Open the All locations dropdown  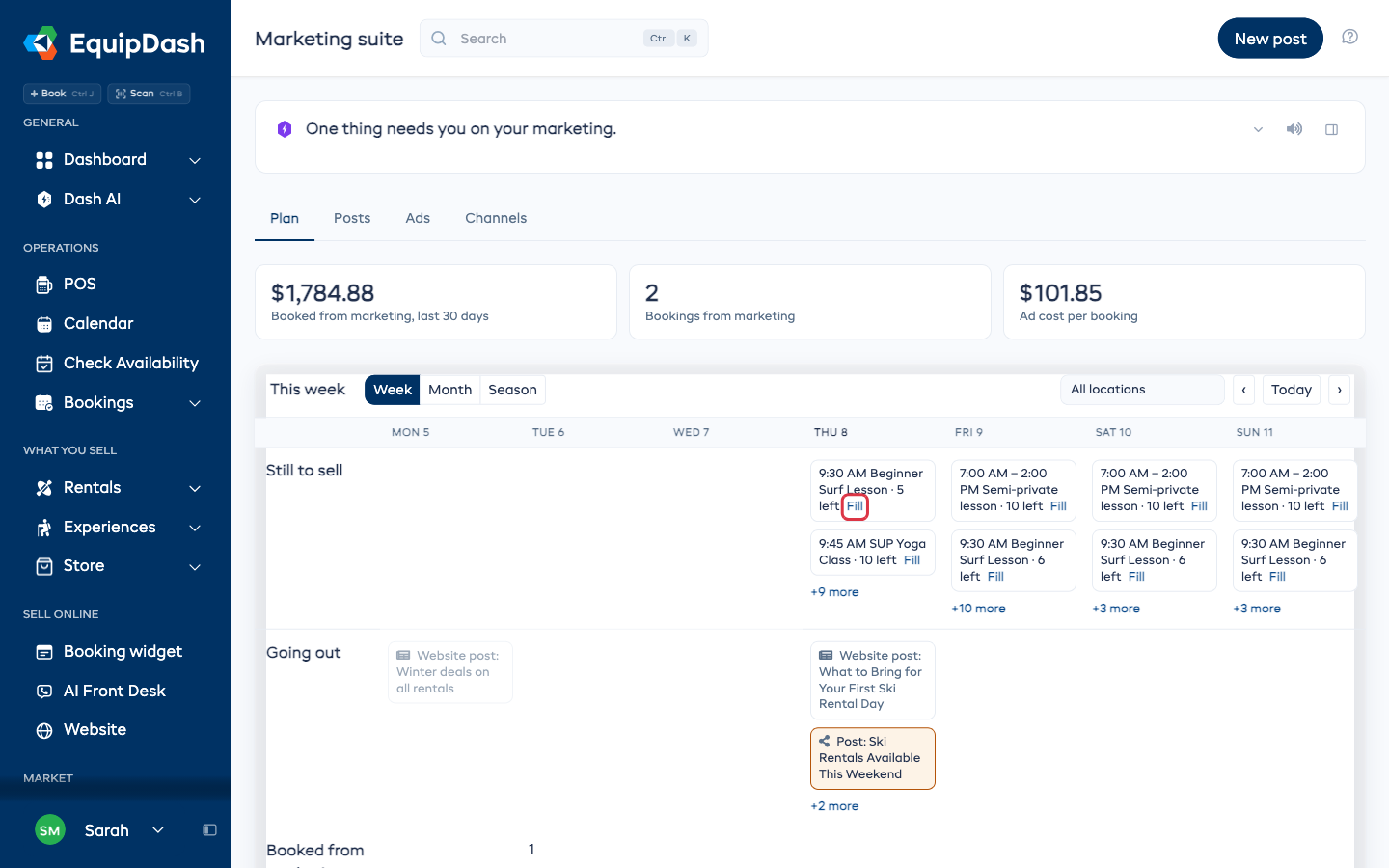point(1142,390)
